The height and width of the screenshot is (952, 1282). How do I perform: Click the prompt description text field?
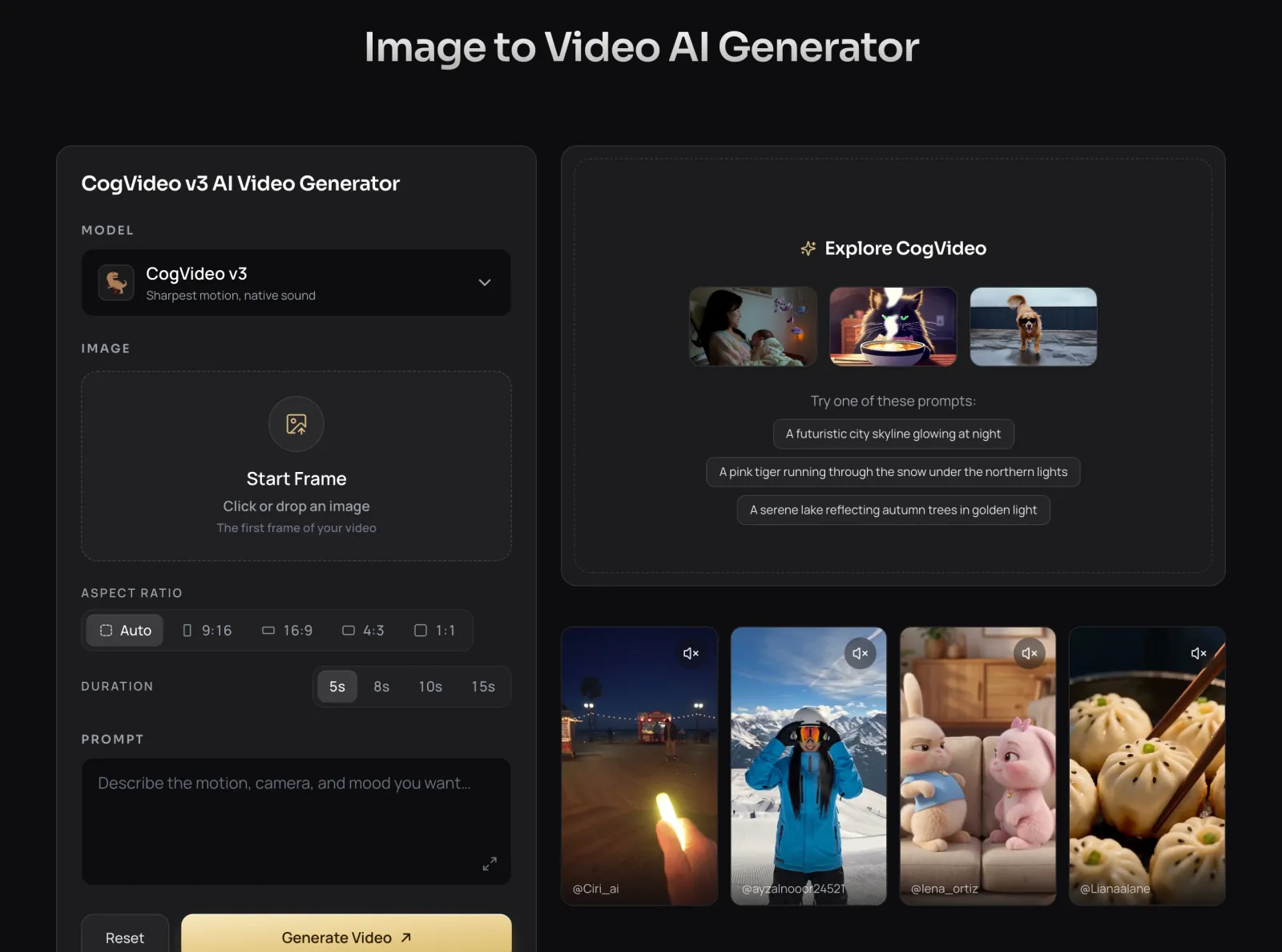coord(296,821)
